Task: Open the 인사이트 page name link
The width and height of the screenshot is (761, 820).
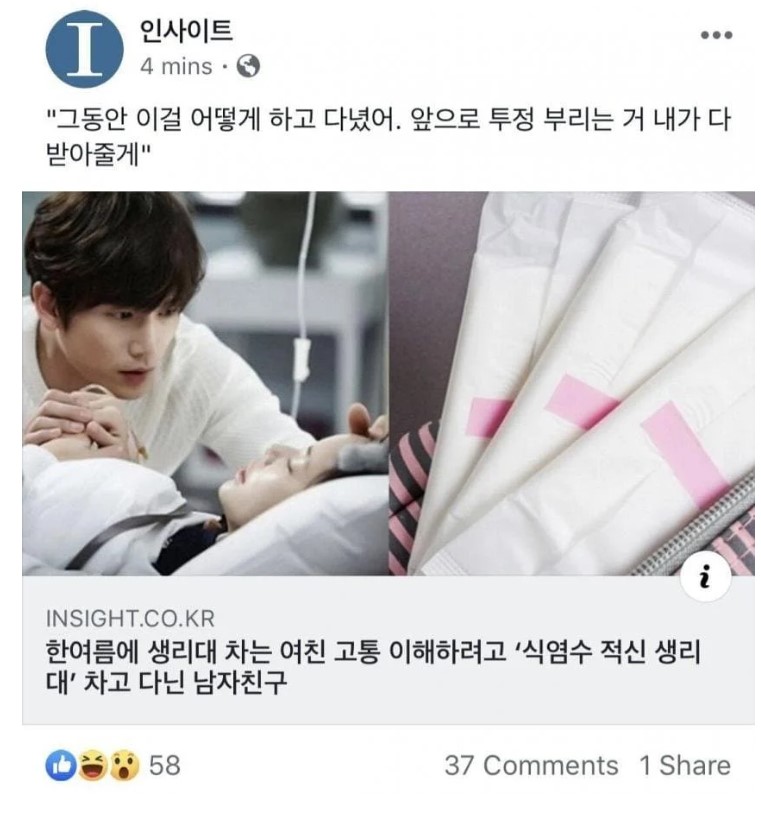Action: (186, 31)
